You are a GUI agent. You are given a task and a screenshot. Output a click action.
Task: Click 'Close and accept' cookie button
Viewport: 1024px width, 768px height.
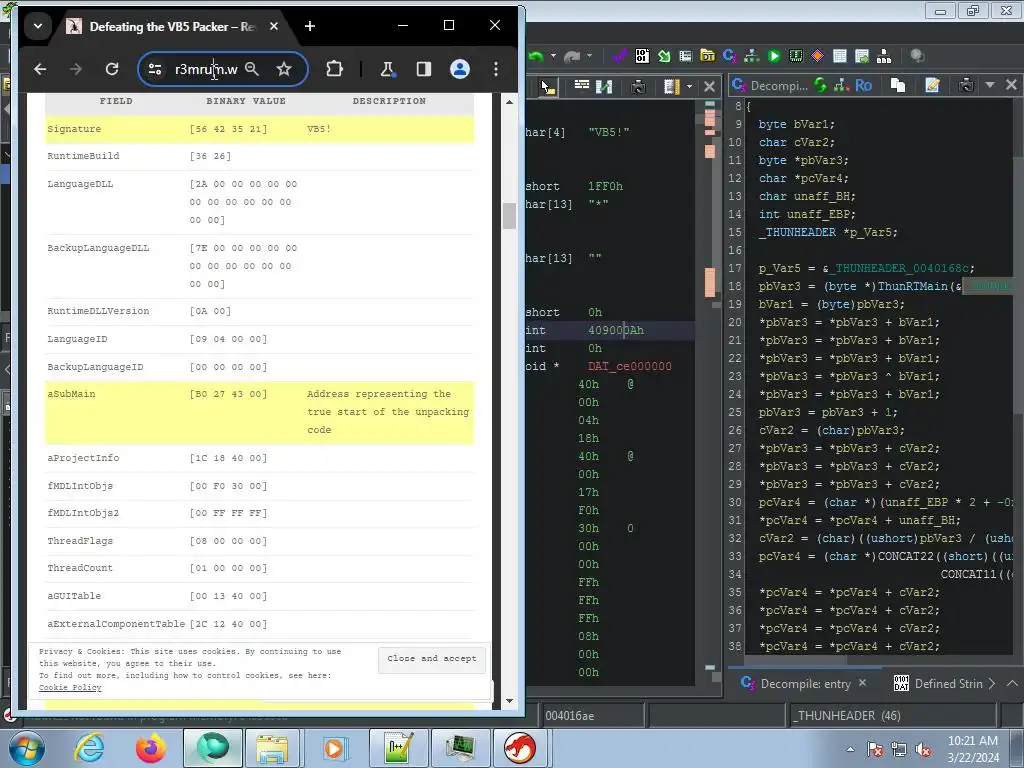pyautogui.click(x=432, y=659)
